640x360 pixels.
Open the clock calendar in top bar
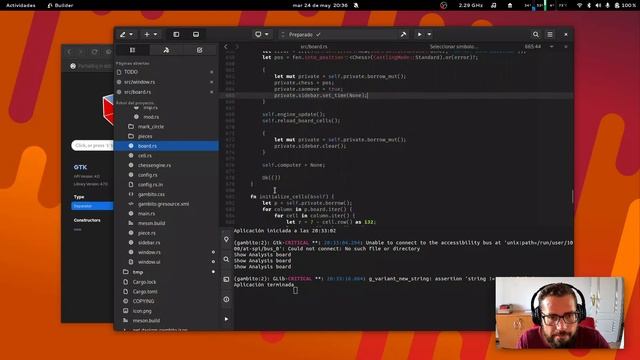[x=320, y=5]
